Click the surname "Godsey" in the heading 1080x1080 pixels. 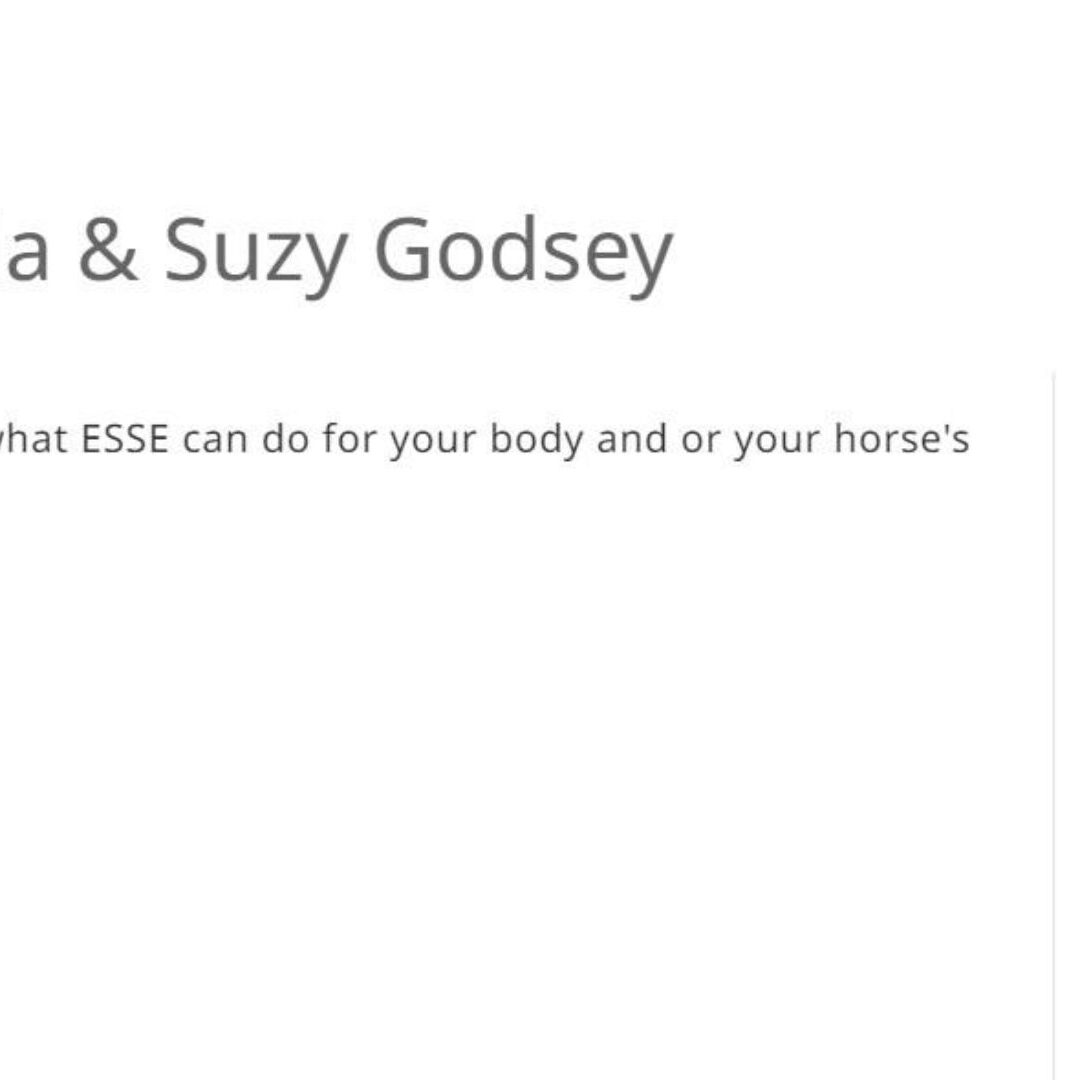pyautogui.click(x=522, y=252)
